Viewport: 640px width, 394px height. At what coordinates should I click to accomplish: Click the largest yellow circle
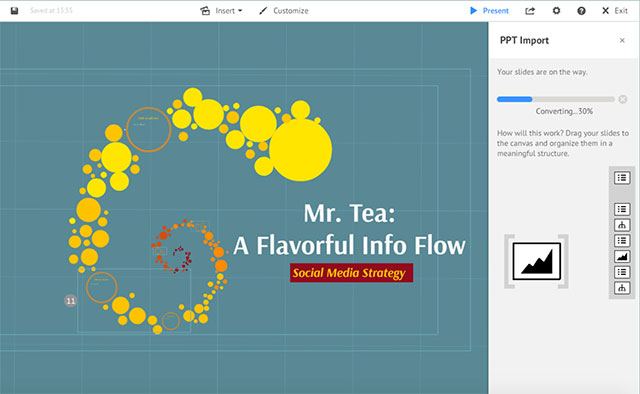pyautogui.click(x=300, y=150)
